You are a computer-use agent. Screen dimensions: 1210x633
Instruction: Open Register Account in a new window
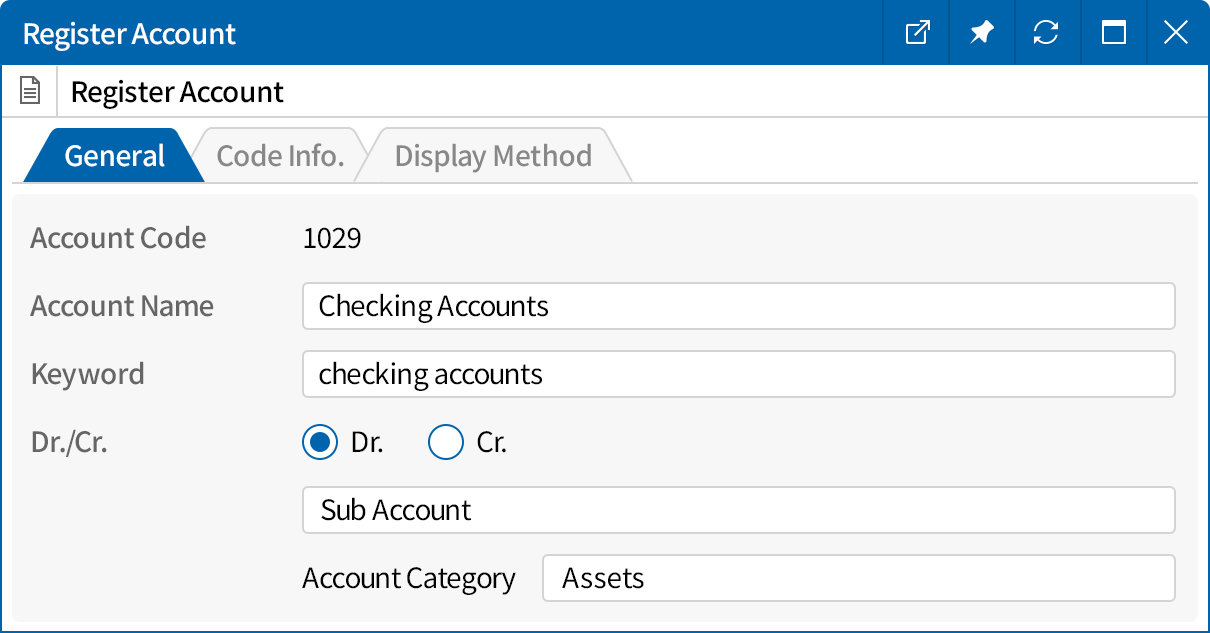tap(916, 32)
